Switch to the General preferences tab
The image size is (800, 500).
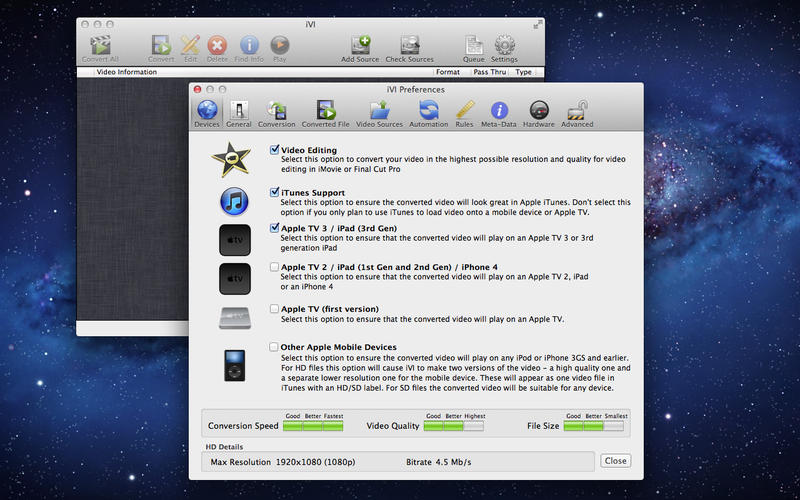click(x=239, y=112)
